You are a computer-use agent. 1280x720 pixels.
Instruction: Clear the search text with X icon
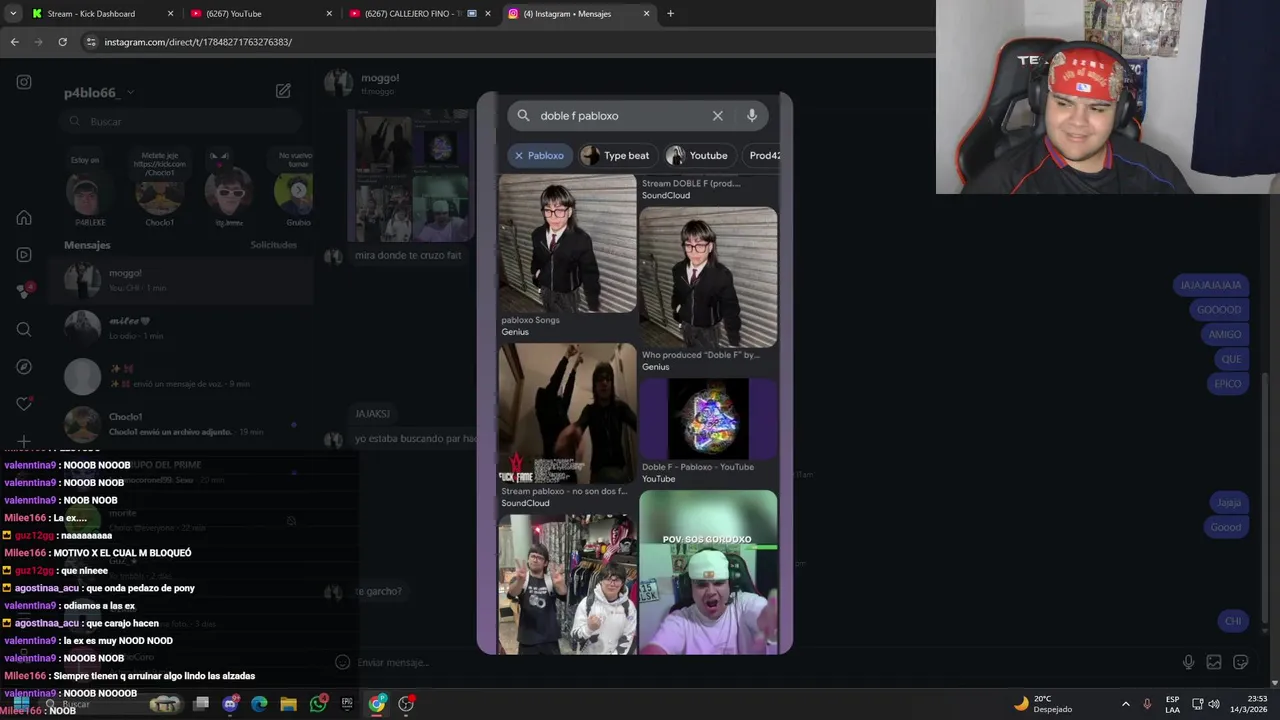717,116
